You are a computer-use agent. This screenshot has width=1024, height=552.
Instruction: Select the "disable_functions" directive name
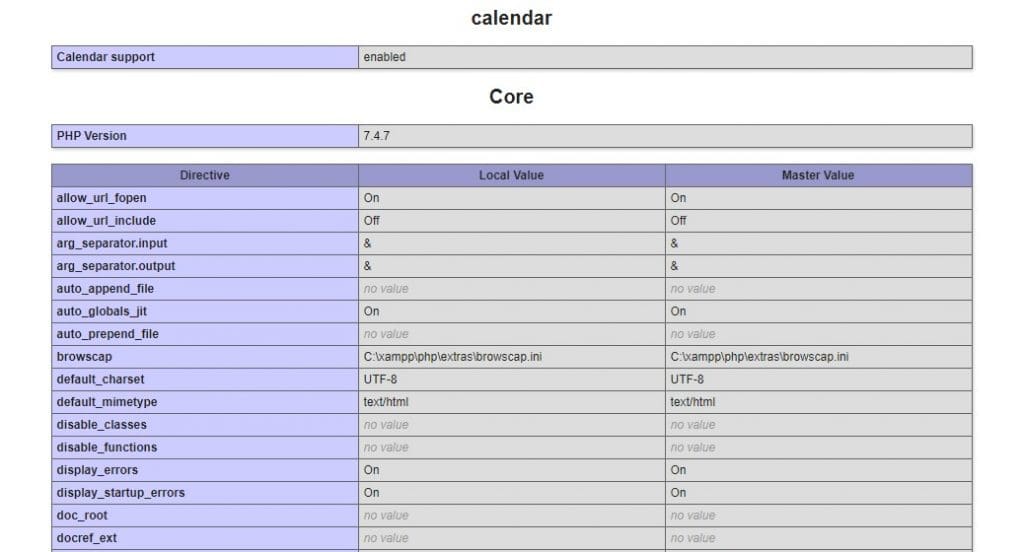(107, 447)
